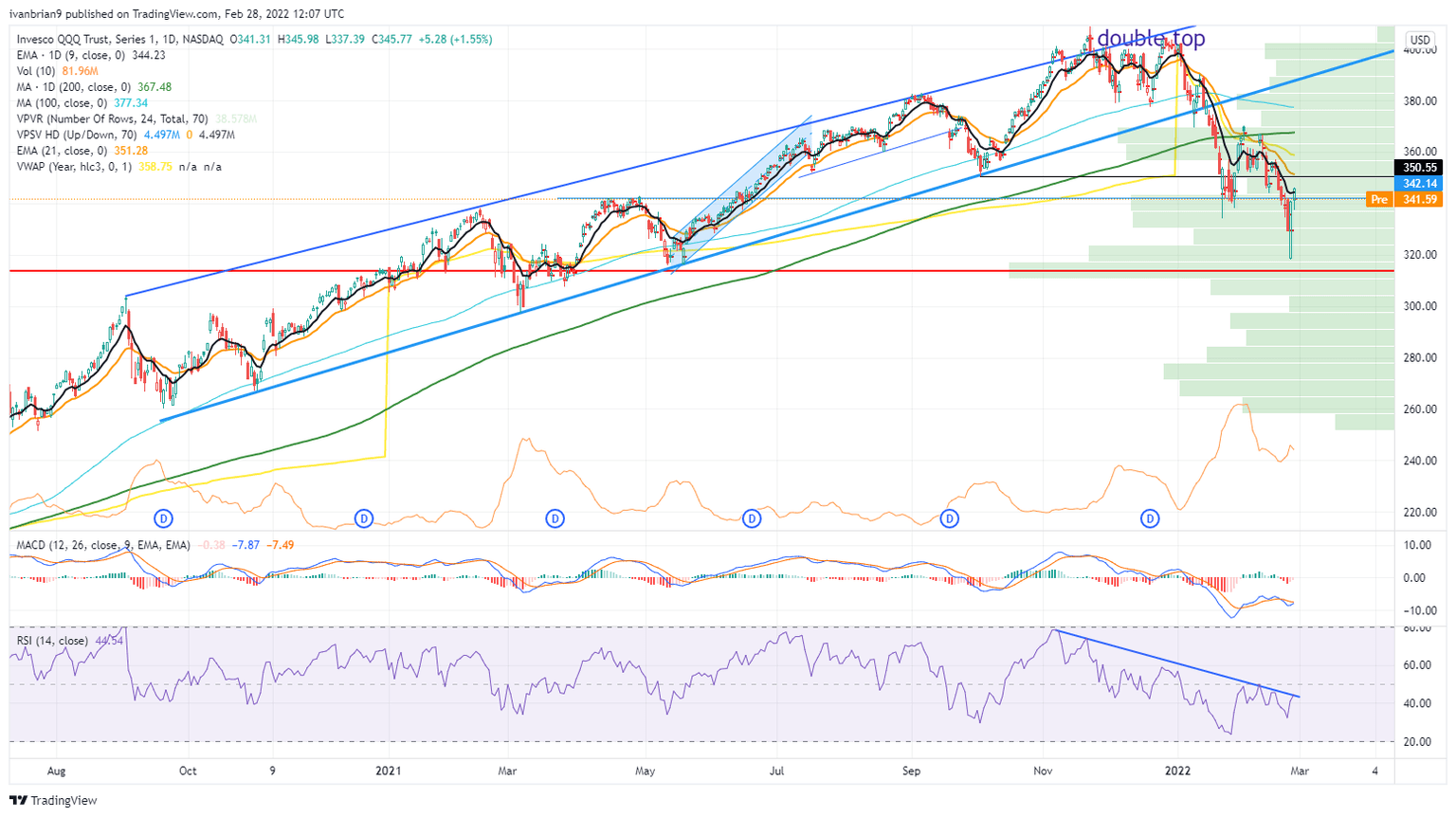This screenshot has height=817, width=1456.
Task: Click the Invesco QQQ Trust symbol title
Action: [x=120, y=40]
